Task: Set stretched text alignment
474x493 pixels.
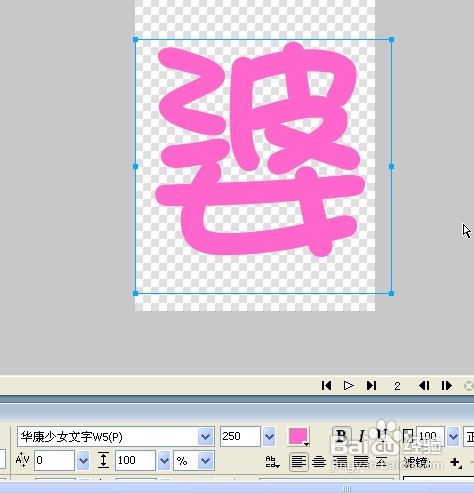Action: (382, 462)
